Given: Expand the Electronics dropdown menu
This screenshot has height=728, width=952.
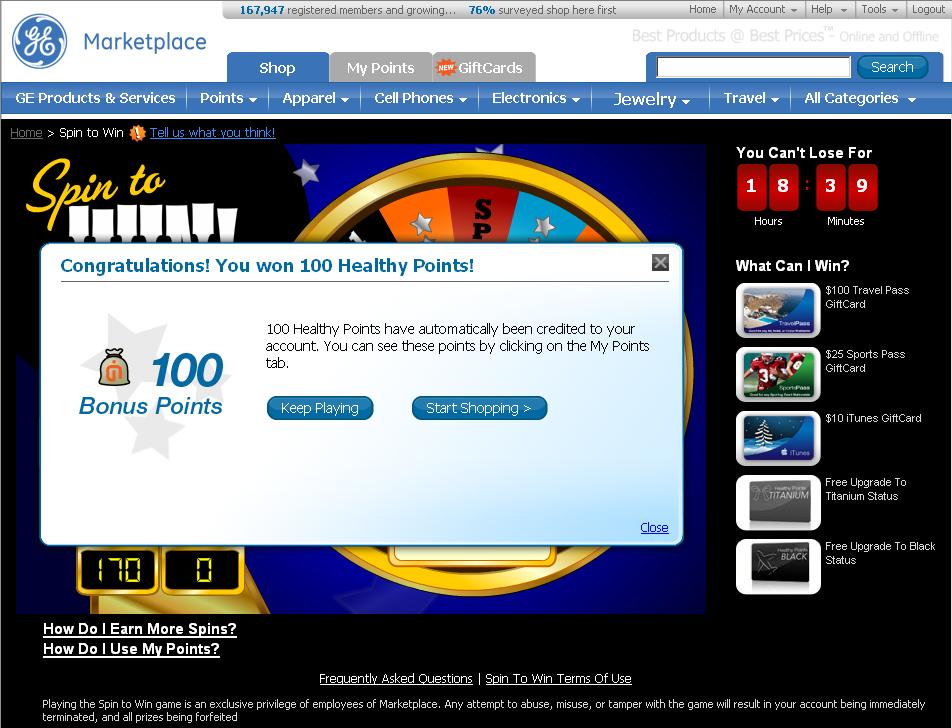Looking at the screenshot, I should point(536,98).
